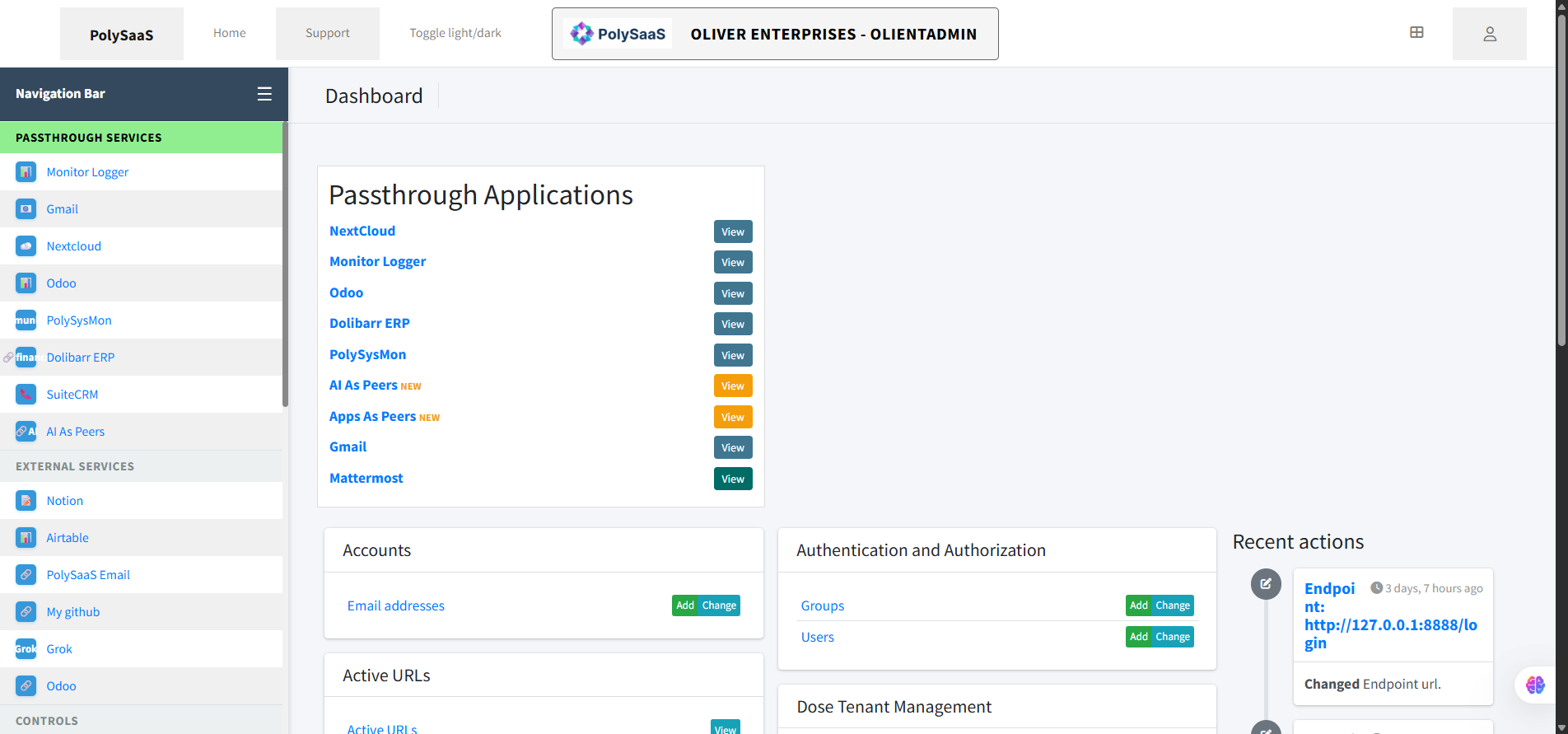
Task: Click Change button for Users
Action: click(1172, 637)
